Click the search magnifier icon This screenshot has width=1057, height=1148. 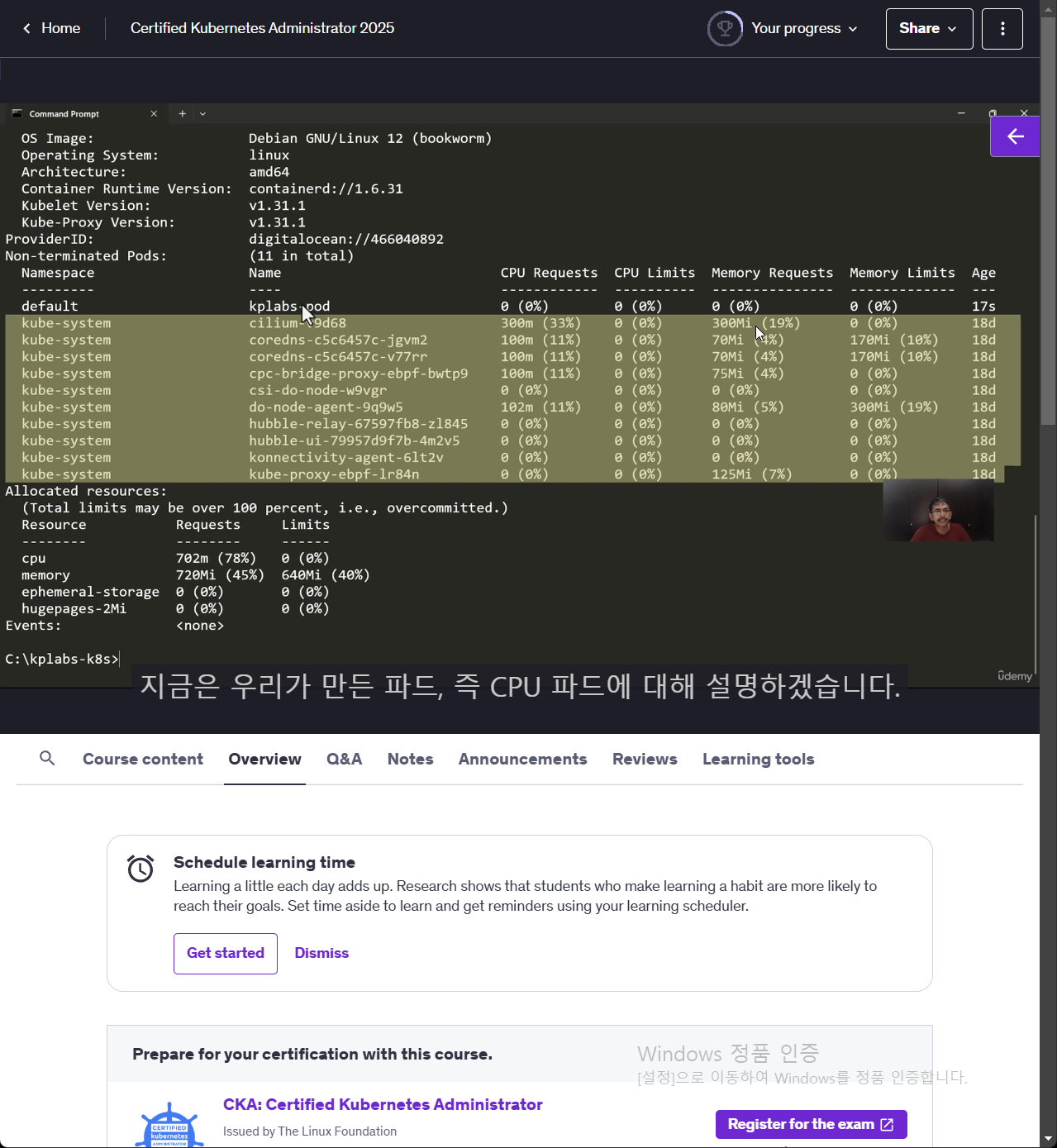coord(47,758)
